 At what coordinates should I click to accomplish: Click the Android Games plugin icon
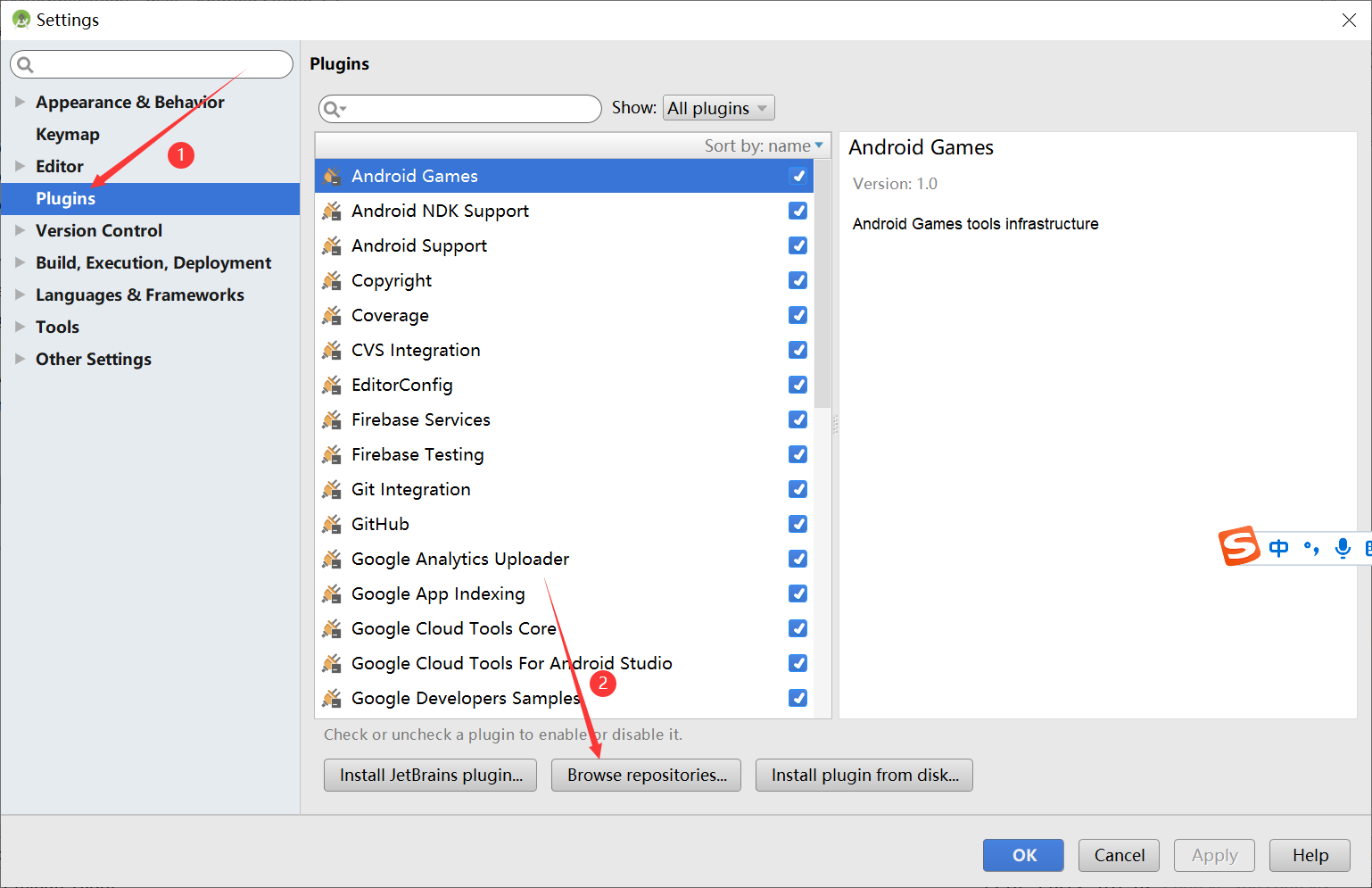click(x=332, y=176)
